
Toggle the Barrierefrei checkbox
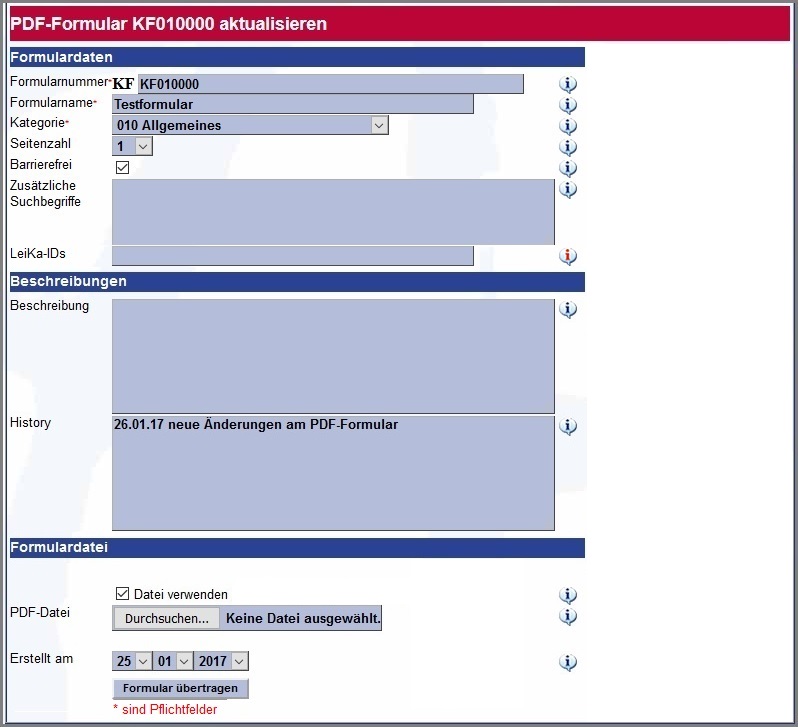122,167
